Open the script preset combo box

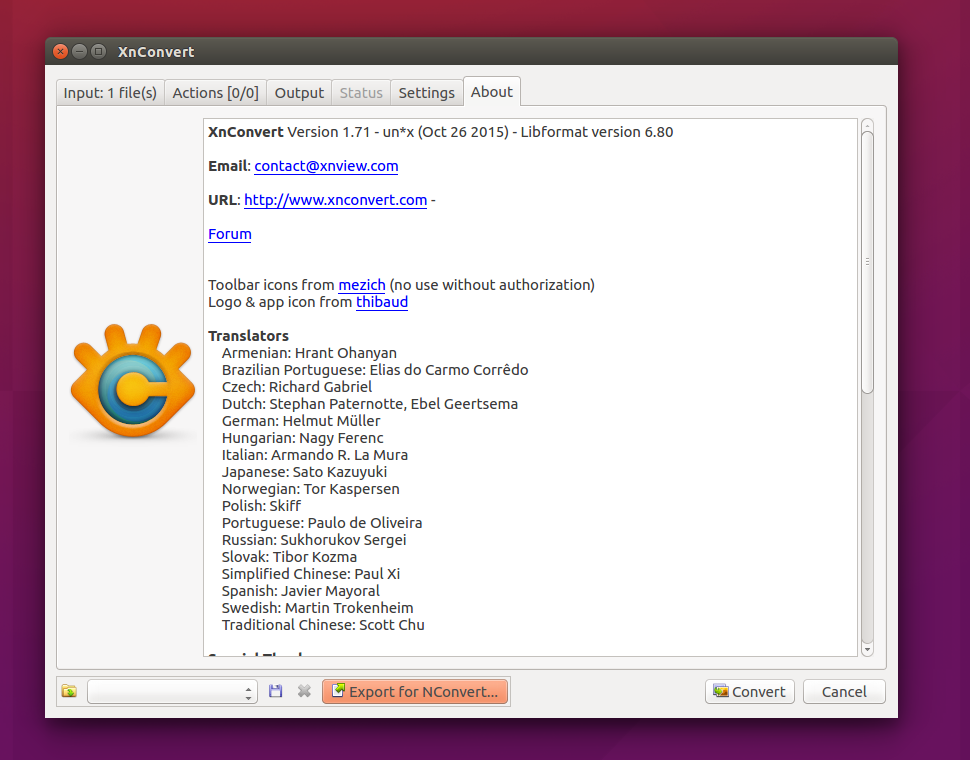coord(173,691)
